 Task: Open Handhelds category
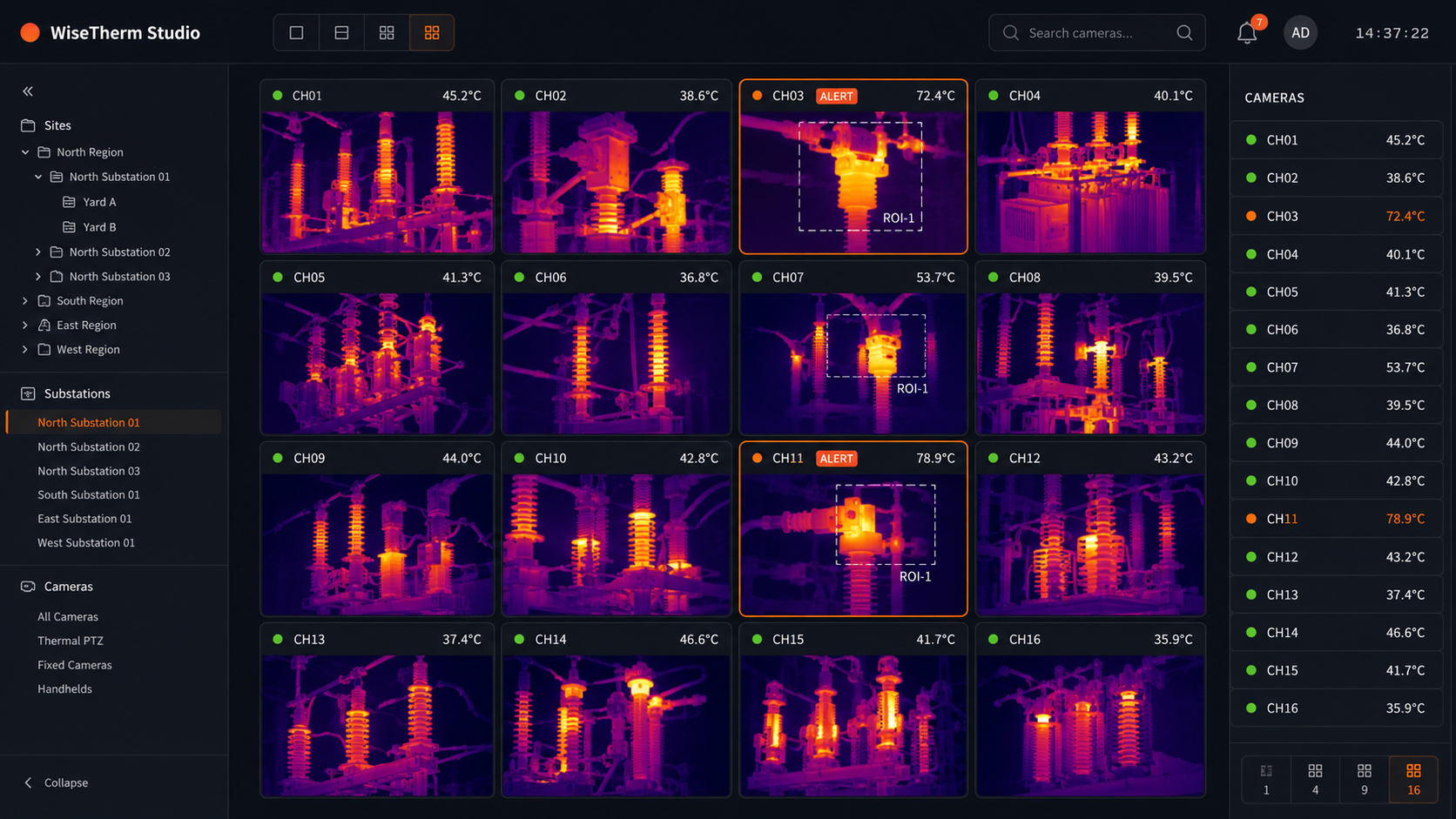64,689
